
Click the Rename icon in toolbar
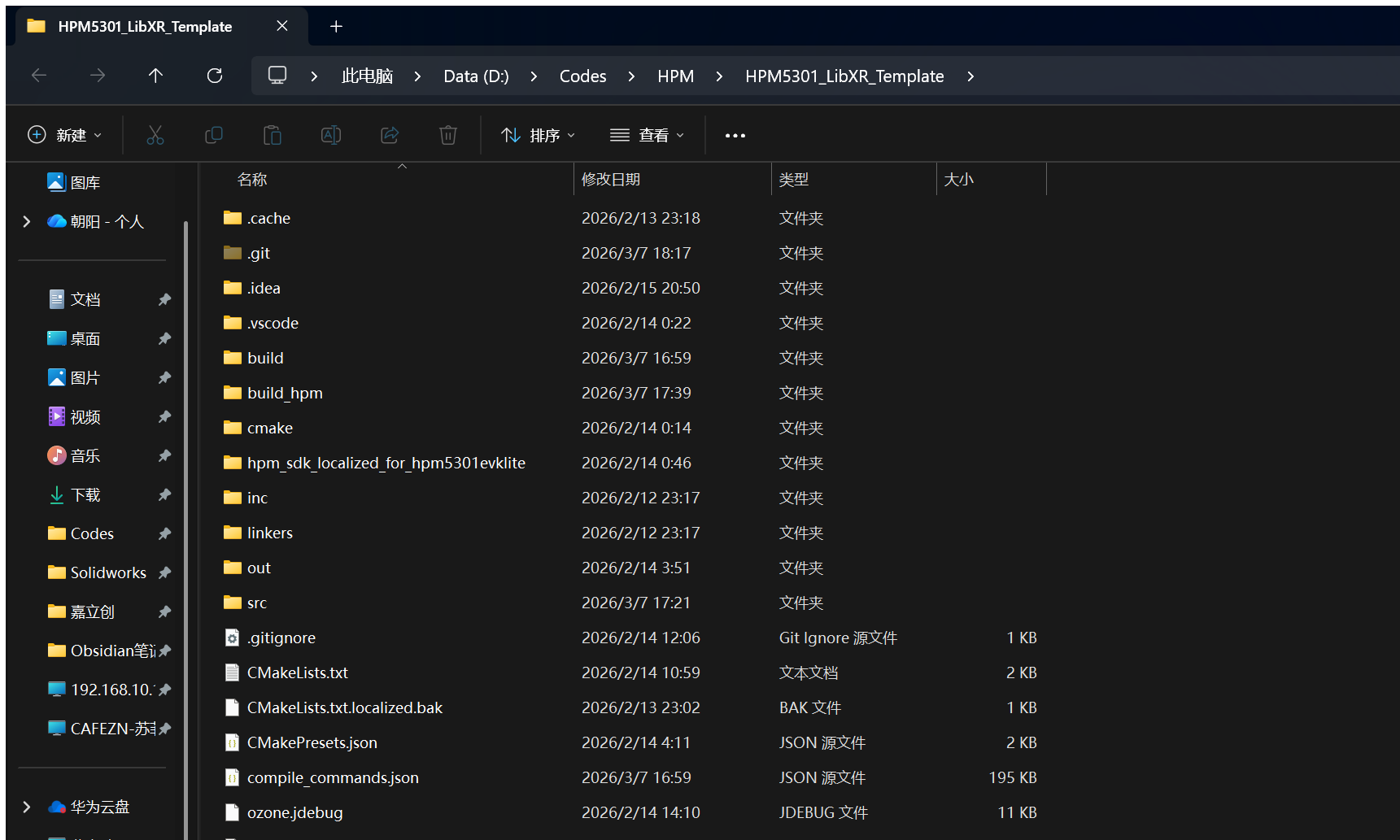coord(331,135)
